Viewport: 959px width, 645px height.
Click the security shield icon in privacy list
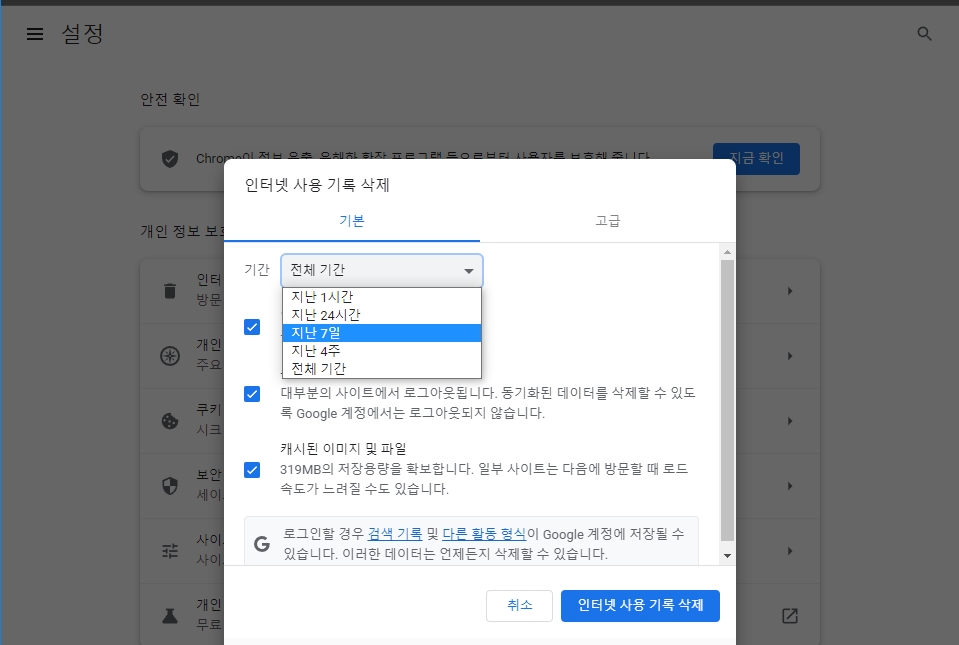pyautogui.click(x=170, y=486)
